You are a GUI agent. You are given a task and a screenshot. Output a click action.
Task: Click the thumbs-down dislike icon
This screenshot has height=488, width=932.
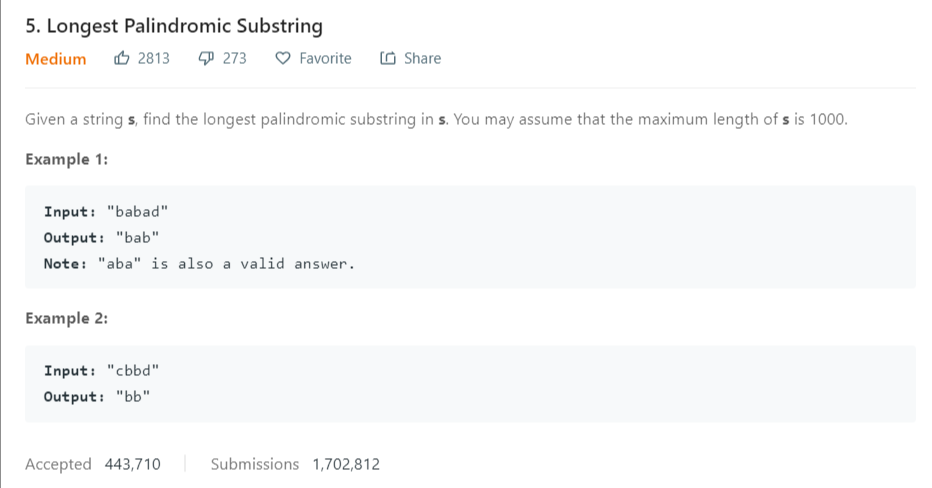[x=207, y=58]
